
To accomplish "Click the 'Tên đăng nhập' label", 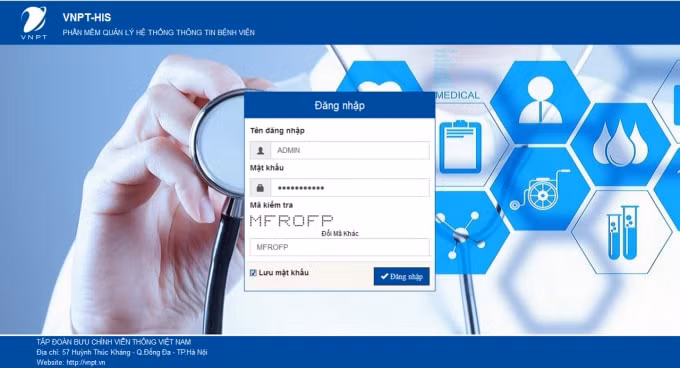I will [277, 130].
